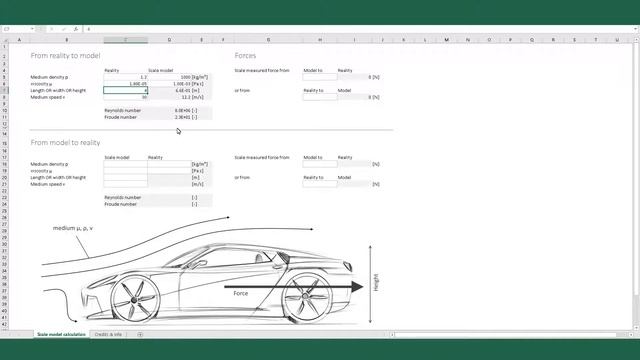The image size is (640, 360).
Task: Select the Scale model calculation sheet tab
Action: pyautogui.click(x=61, y=334)
